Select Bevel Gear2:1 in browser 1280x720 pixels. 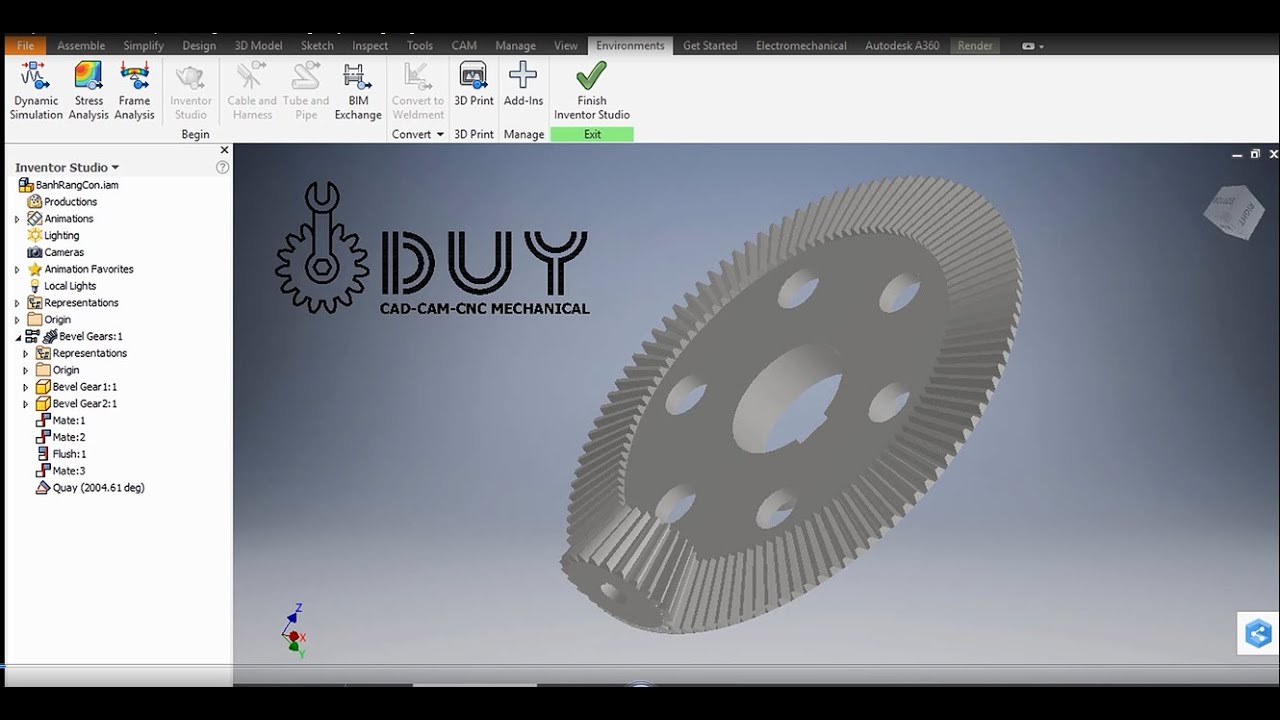(76, 404)
